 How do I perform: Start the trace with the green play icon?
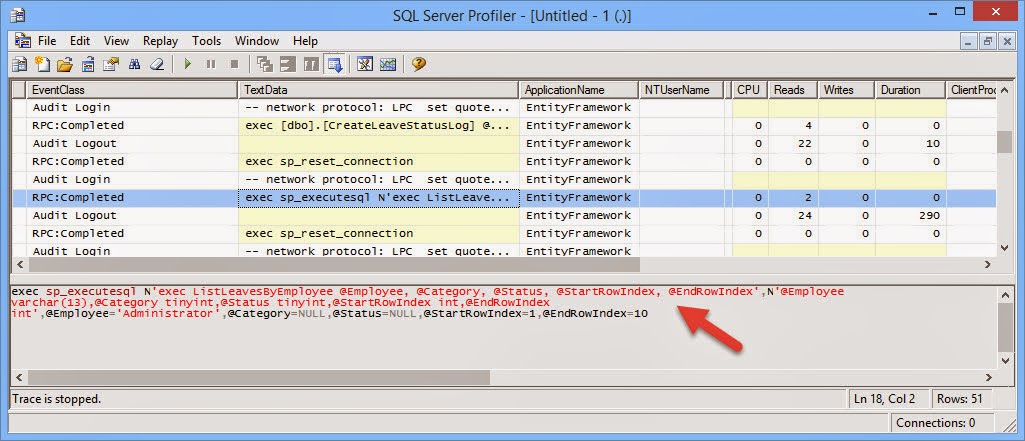coord(188,64)
